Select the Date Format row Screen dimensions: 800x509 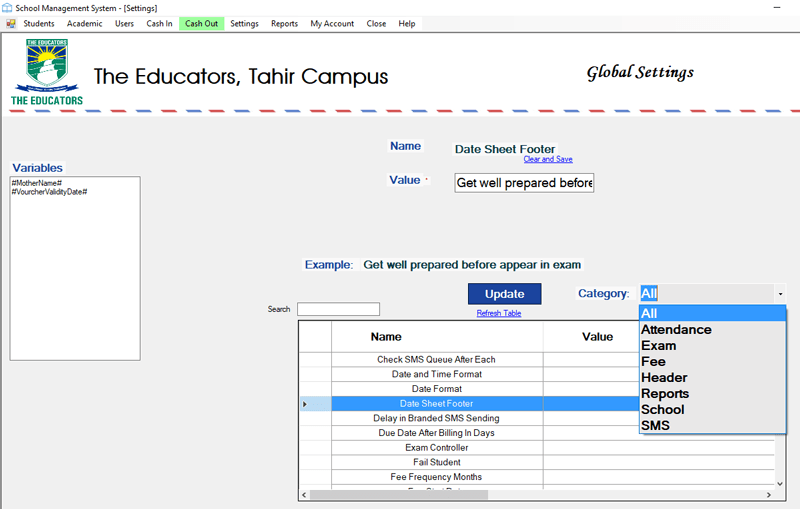[436, 389]
